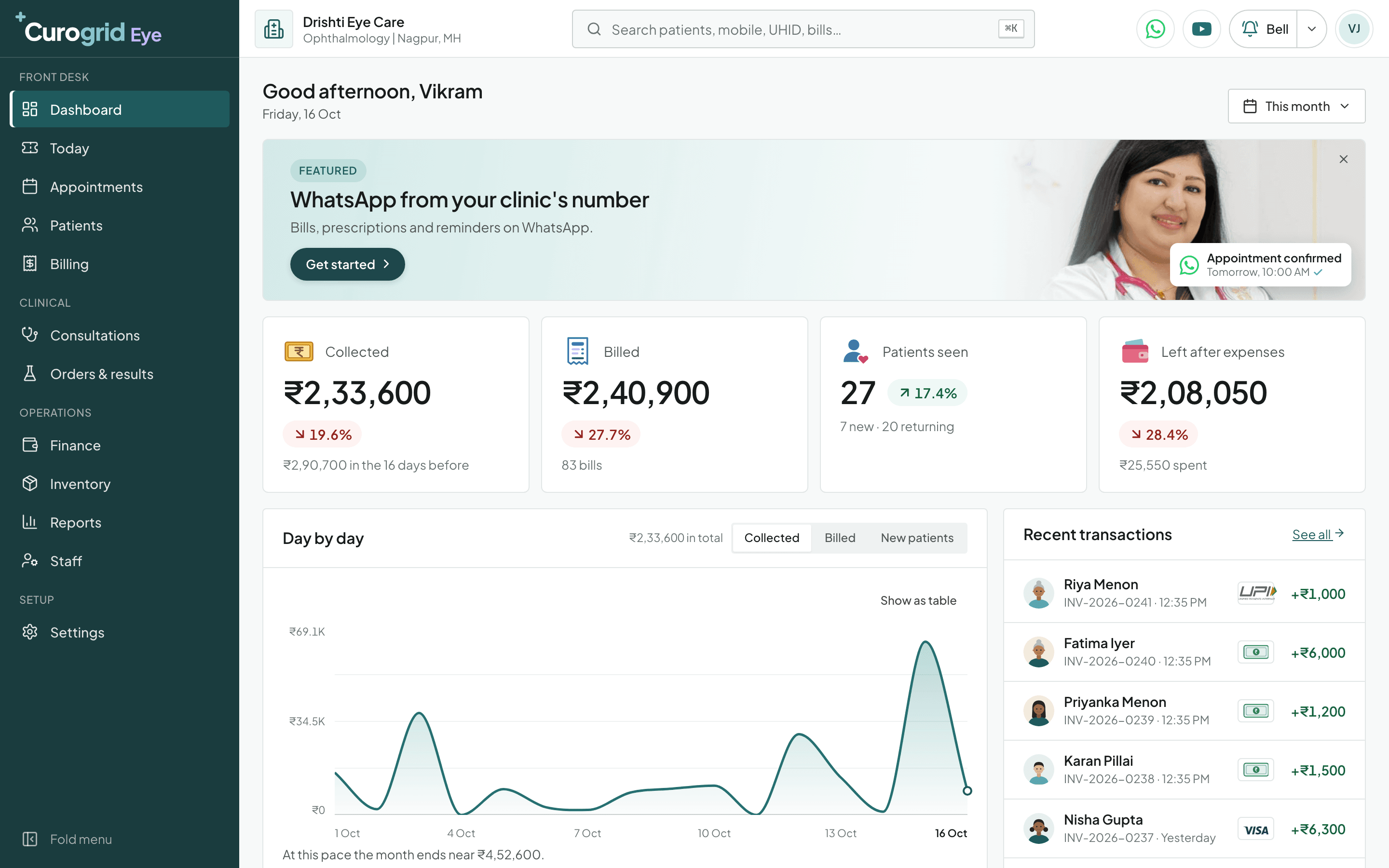Click the Patients seen card icon
The width and height of the screenshot is (1389, 868).
pos(855,352)
